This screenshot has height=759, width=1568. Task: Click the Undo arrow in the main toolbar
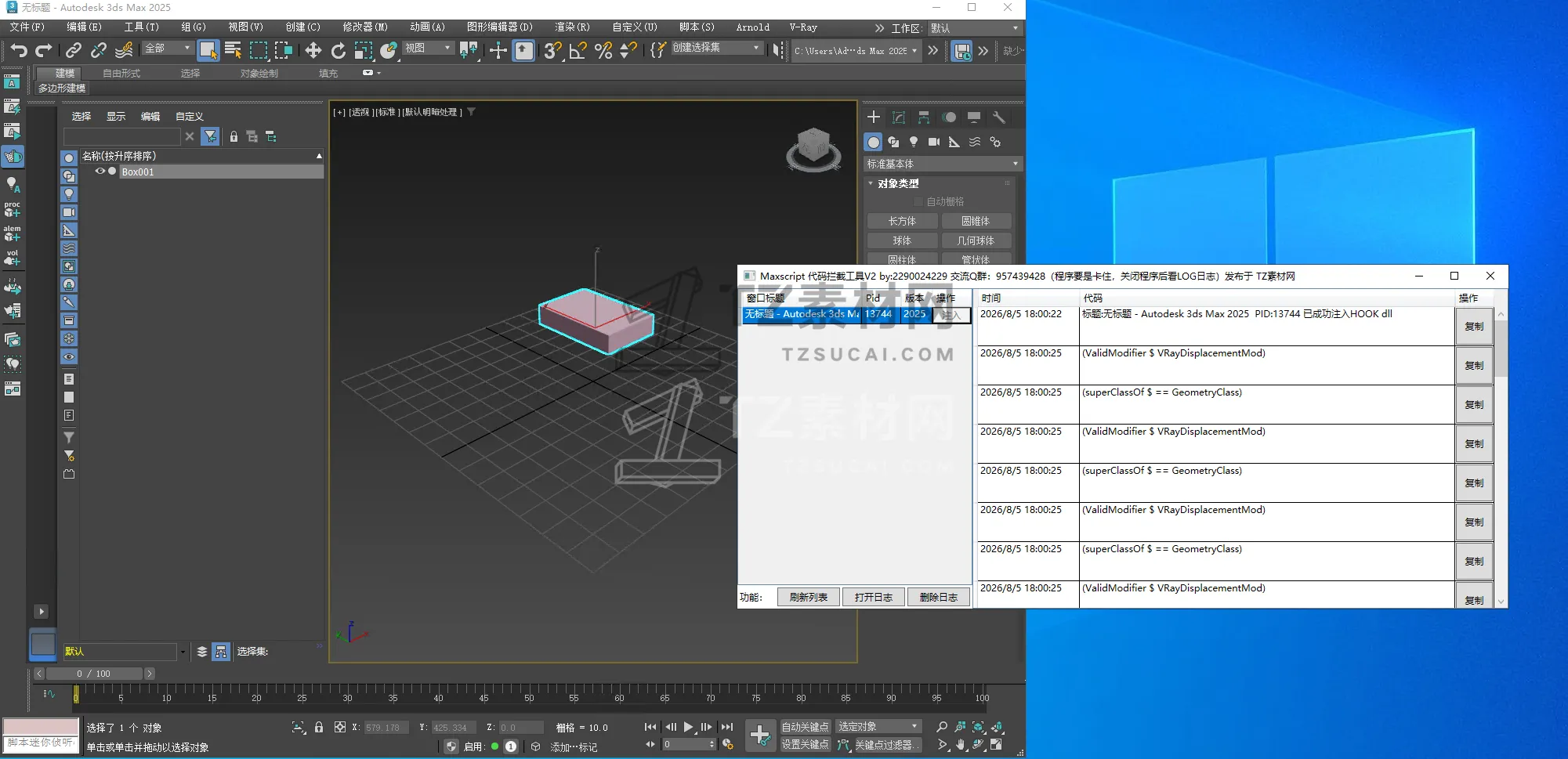pyautogui.click(x=19, y=51)
